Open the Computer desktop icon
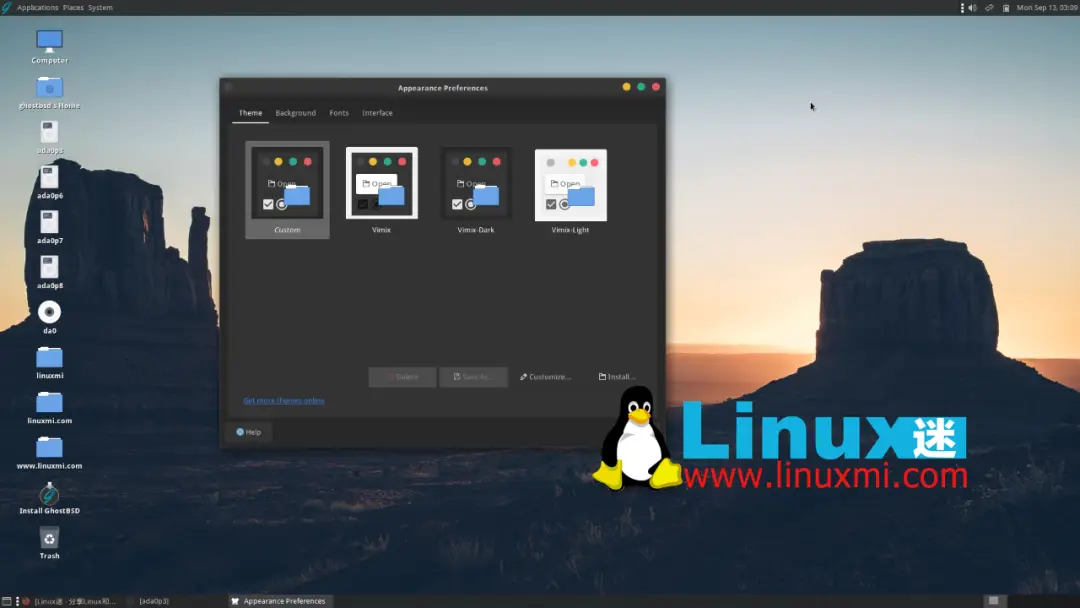This screenshot has width=1080, height=608. coord(49,42)
